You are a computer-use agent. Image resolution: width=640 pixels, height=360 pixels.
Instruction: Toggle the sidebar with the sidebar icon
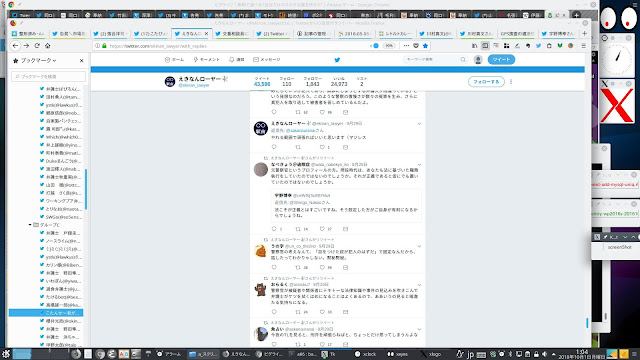coord(485,46)
